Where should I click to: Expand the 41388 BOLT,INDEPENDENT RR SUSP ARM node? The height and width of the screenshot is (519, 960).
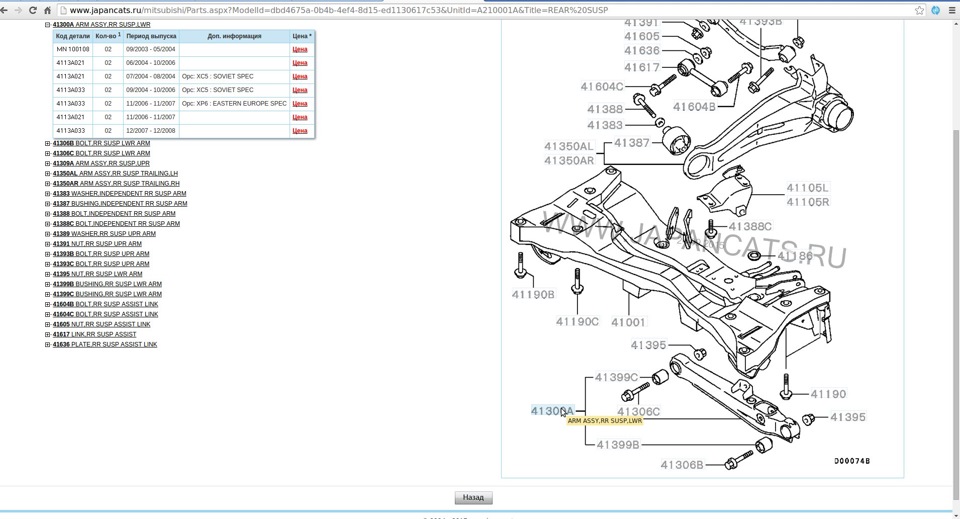tap(47, 214)
